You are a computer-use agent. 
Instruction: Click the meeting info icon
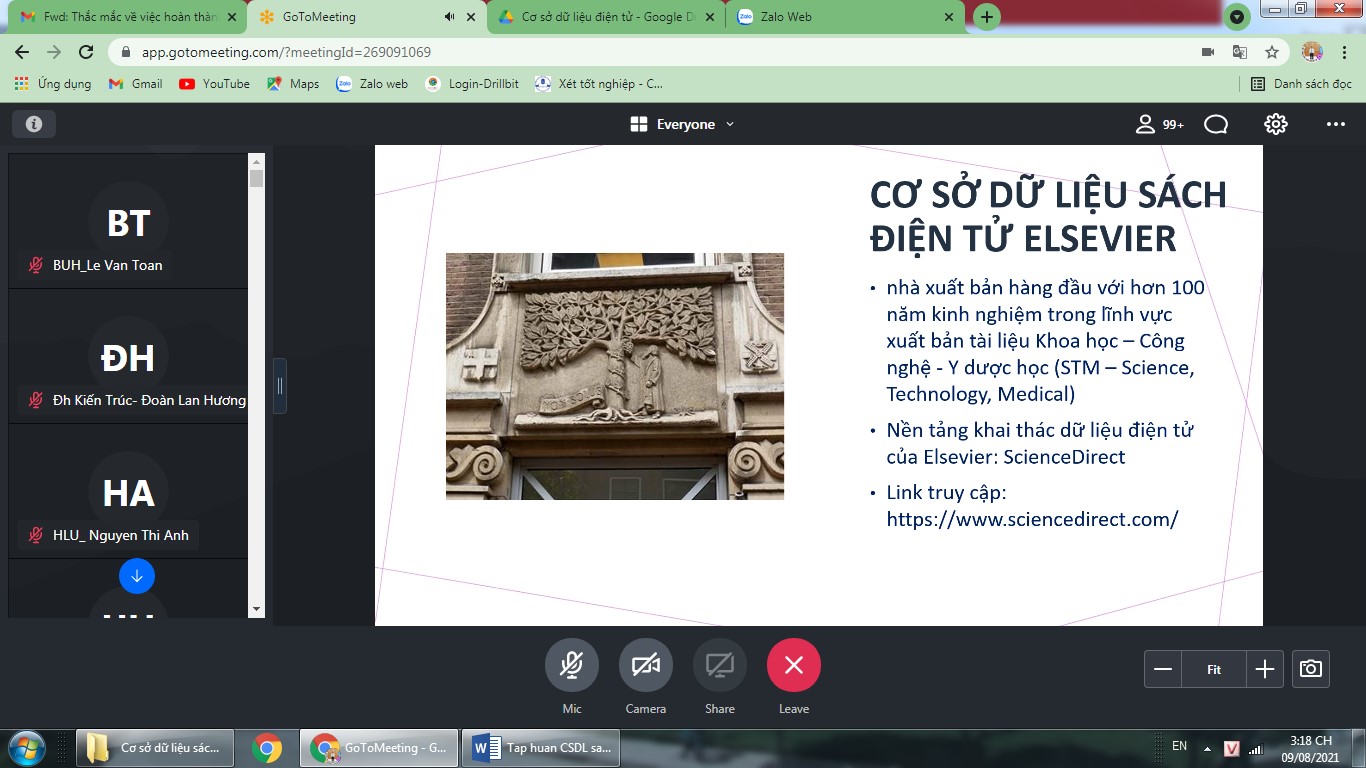click(x=34, y=124)
